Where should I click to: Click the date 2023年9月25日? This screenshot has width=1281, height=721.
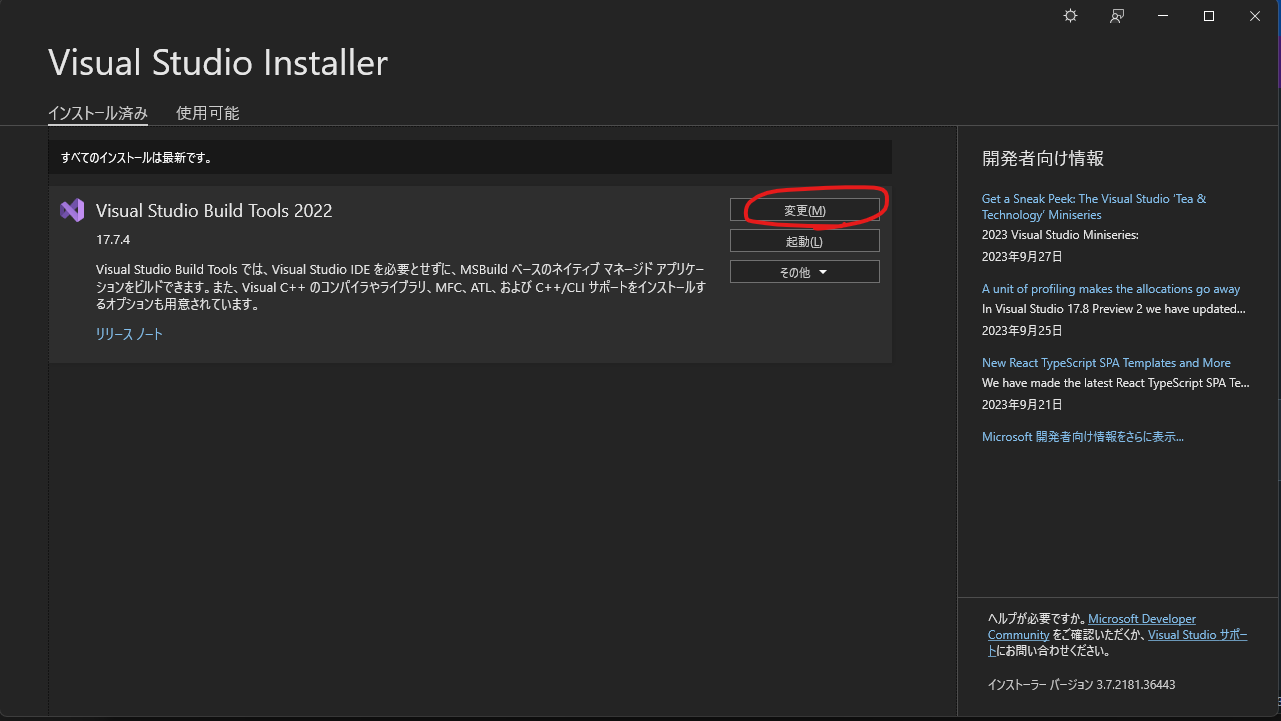(x=1022, y=331)
